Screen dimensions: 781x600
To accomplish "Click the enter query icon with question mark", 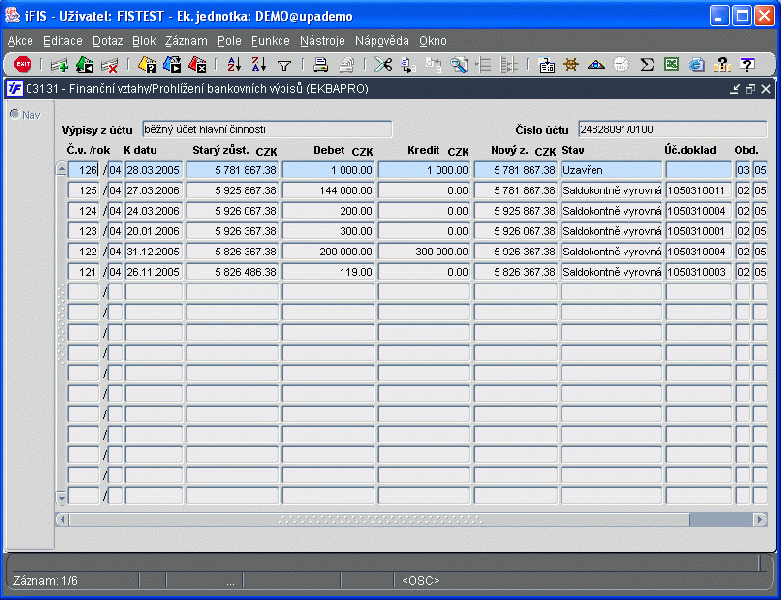I will (147, 65).
